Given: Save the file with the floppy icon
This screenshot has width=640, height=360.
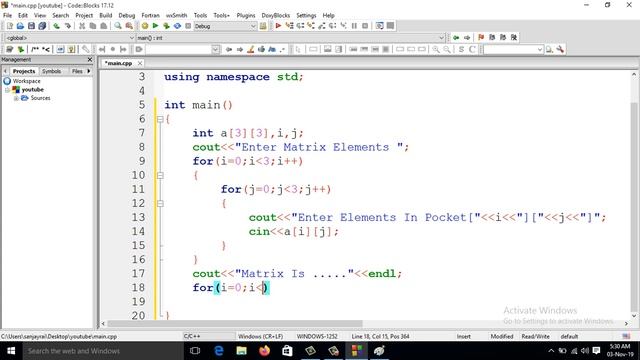Looking at the screenshot, I should coord(31,26).
